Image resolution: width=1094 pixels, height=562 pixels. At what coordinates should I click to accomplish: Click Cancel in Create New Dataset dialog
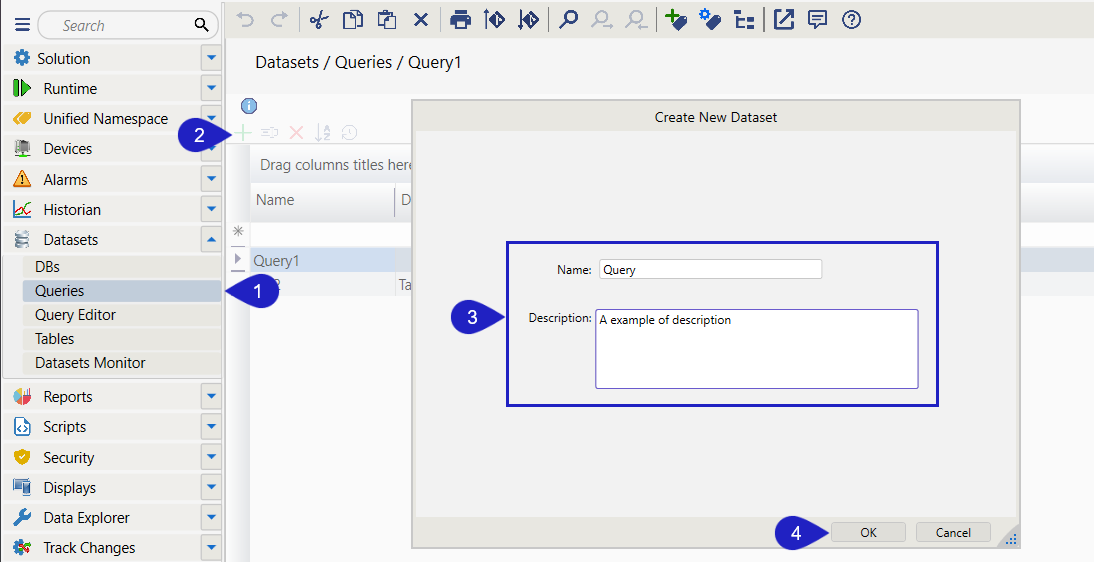[x=952, y=533]
